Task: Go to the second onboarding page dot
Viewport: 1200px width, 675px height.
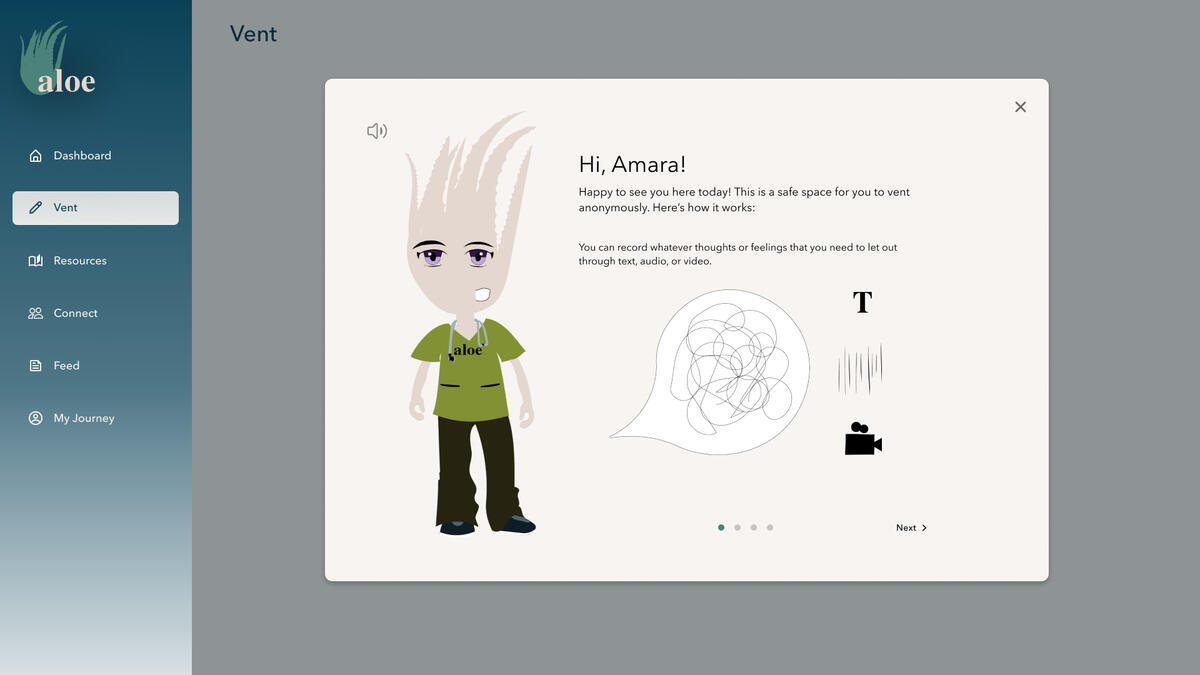Action: tap(737, 528)
